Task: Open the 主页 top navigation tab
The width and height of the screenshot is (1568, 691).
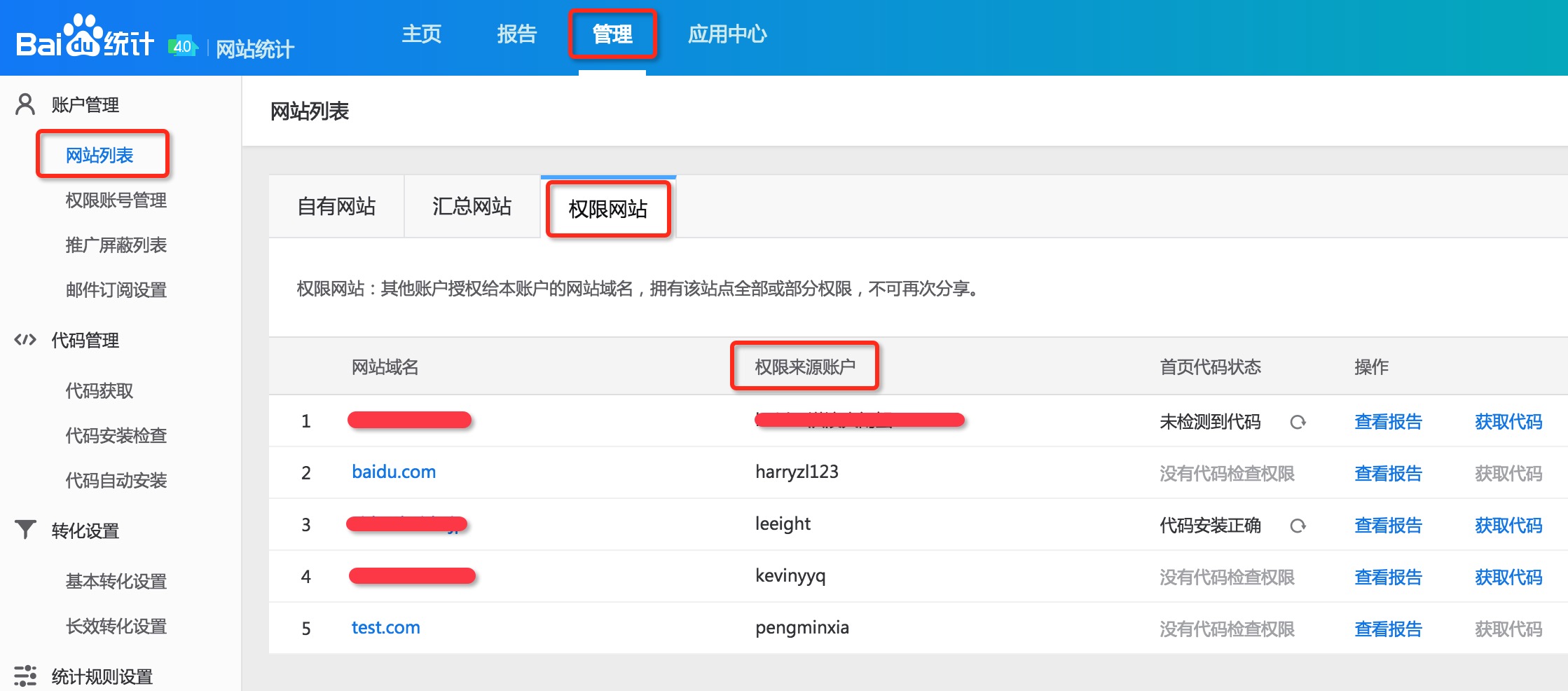Action: 421,34
